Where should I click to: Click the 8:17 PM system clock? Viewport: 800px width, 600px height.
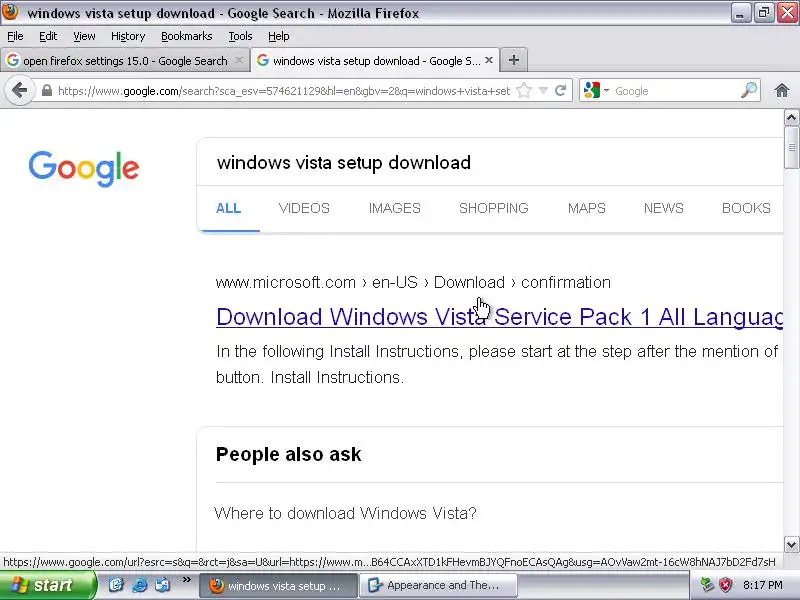pos(763,585)
